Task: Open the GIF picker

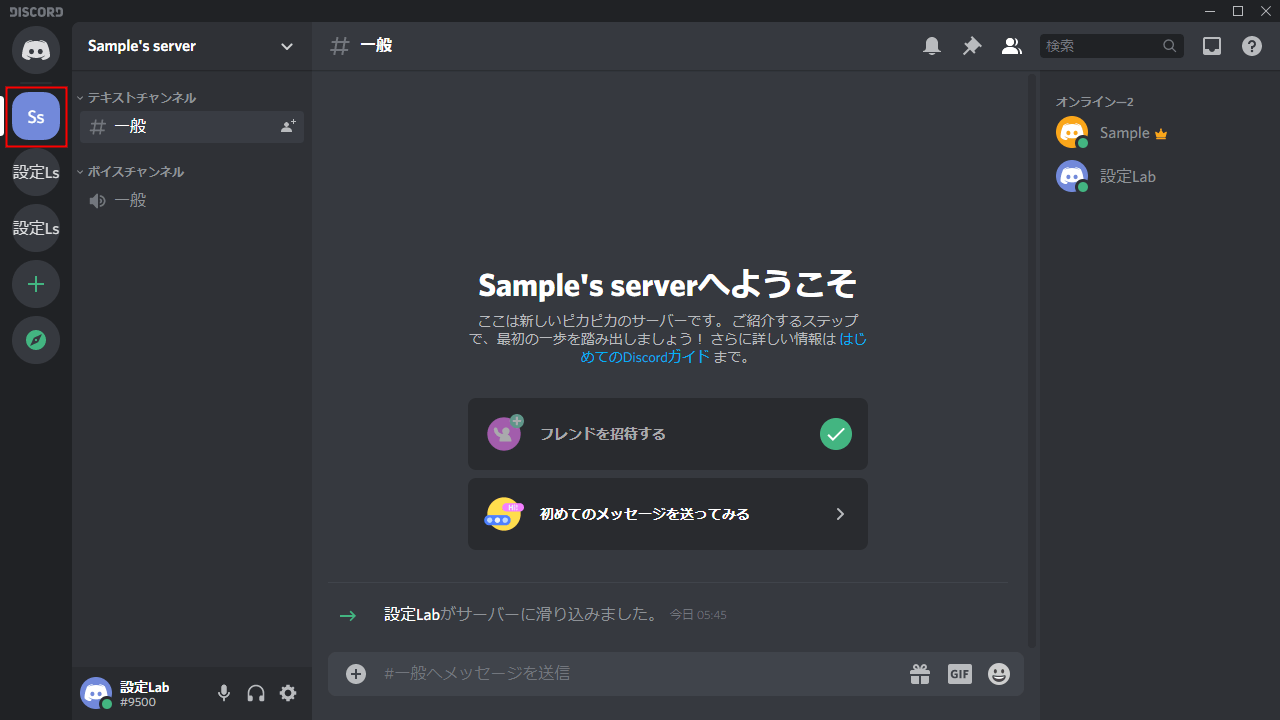Action: 960,674
